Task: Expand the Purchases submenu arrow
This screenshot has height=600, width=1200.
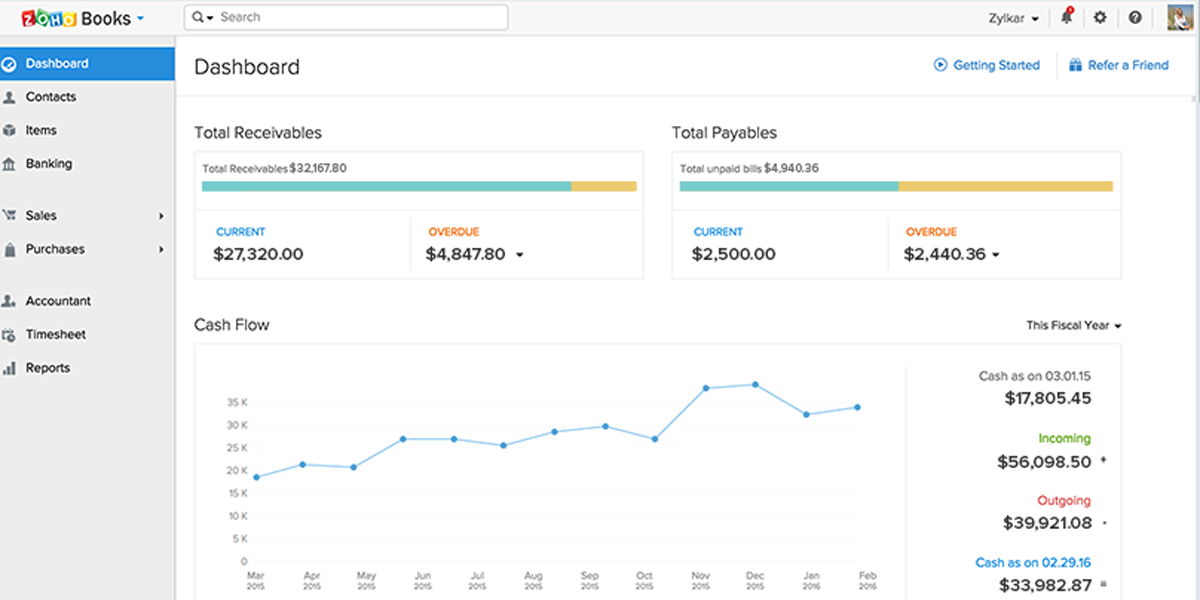Action: coord(161,250)
